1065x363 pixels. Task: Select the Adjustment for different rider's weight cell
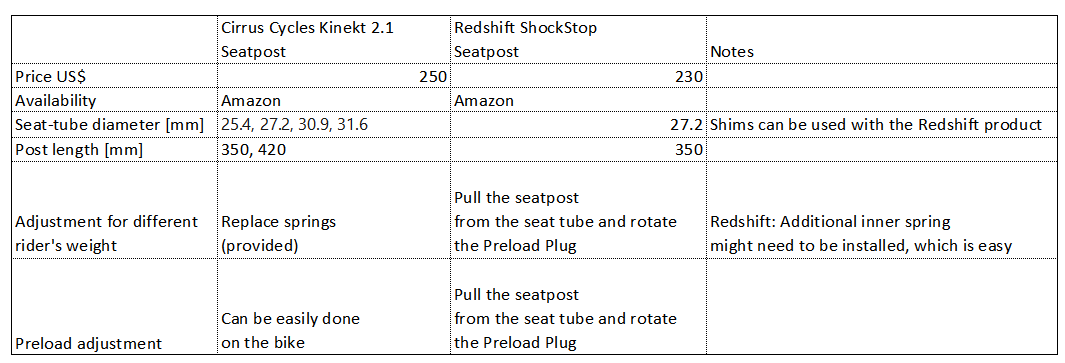pos(115,209)
